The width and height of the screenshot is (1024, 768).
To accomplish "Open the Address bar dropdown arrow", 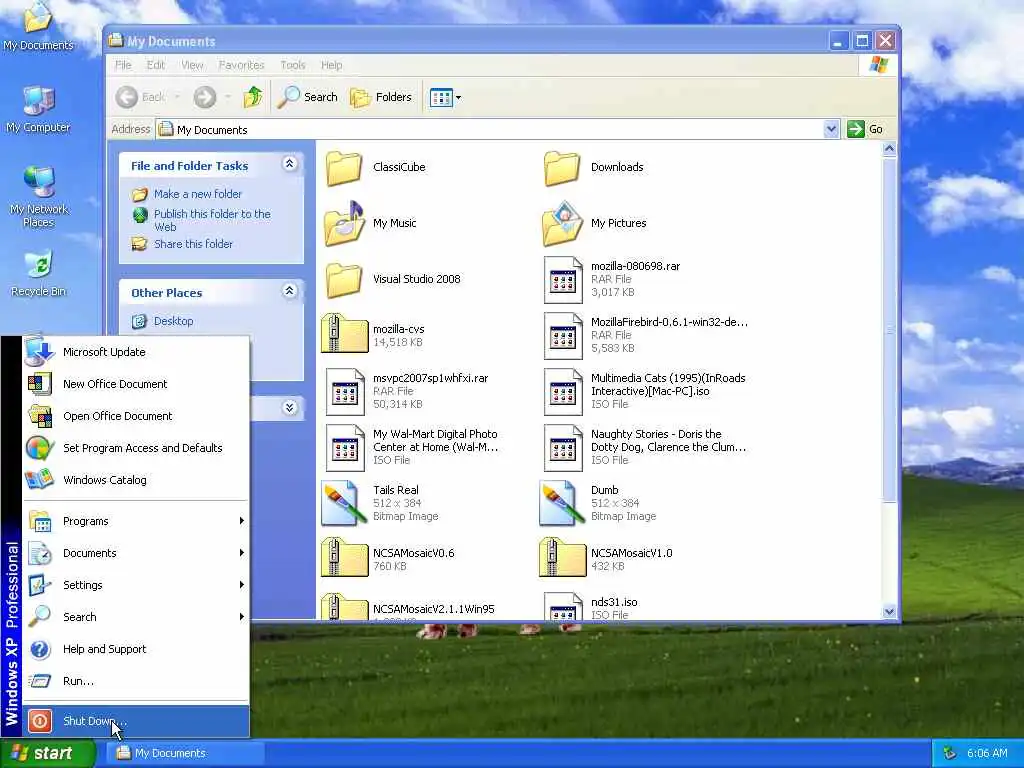I will pyautogui.click(x=831, y=129).
